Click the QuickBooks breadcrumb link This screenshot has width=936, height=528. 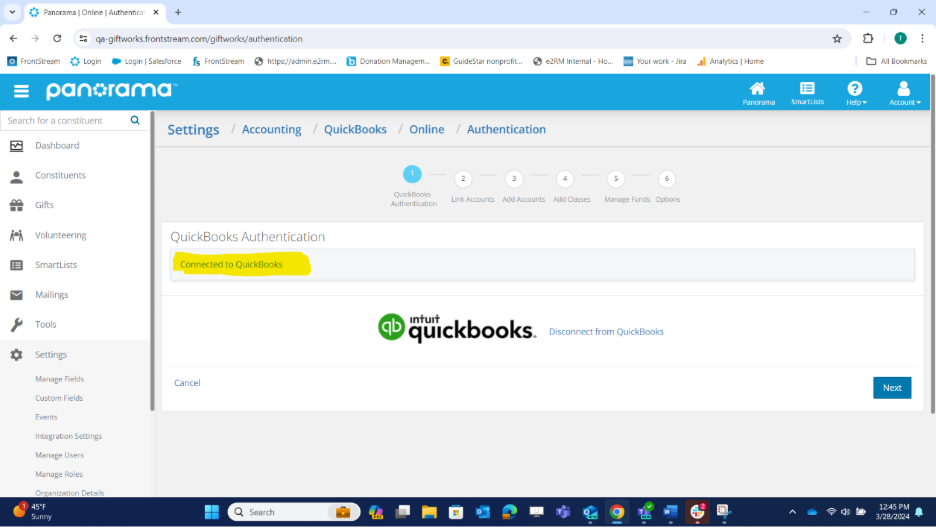(x=355, y=129)
